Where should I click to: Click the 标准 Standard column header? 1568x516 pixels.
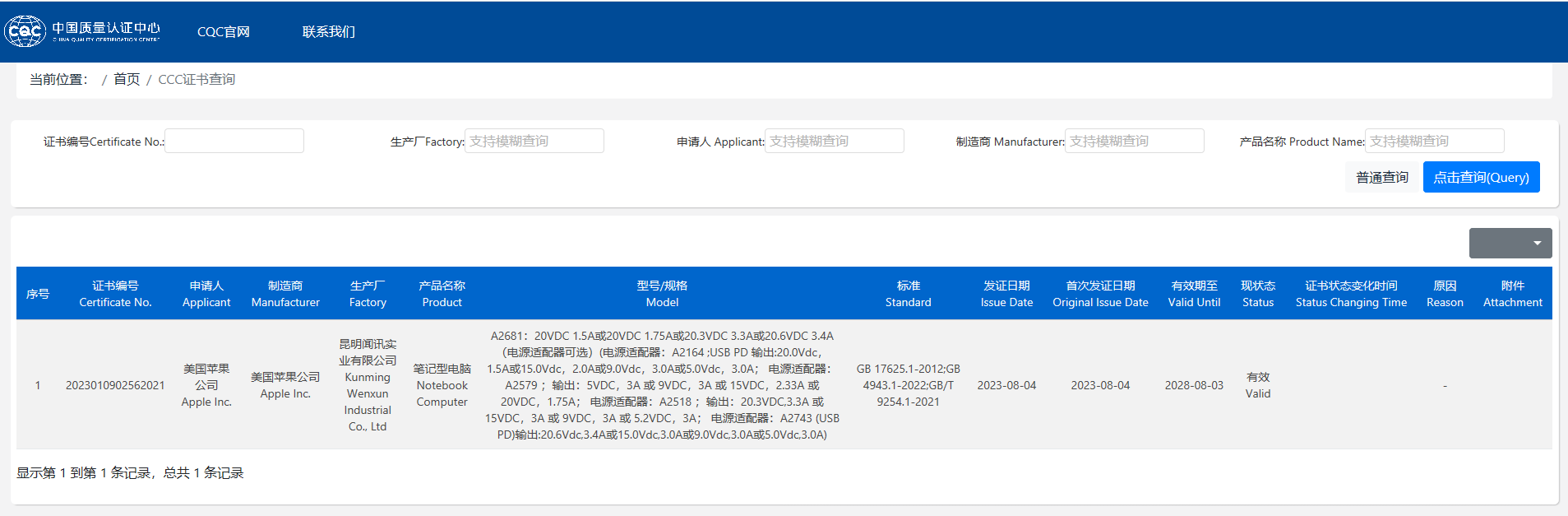pyautogui.click(x=908, y=294)
